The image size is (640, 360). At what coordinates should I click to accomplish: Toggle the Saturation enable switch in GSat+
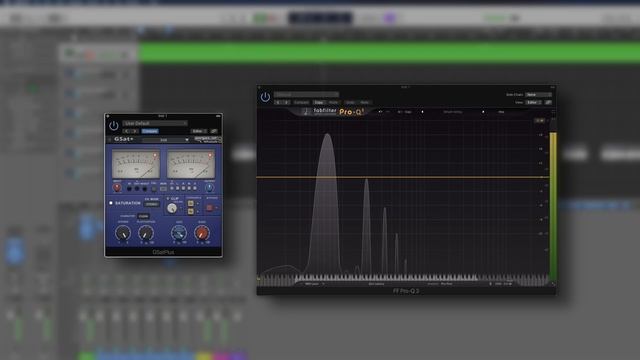click(x=111, y=203)
